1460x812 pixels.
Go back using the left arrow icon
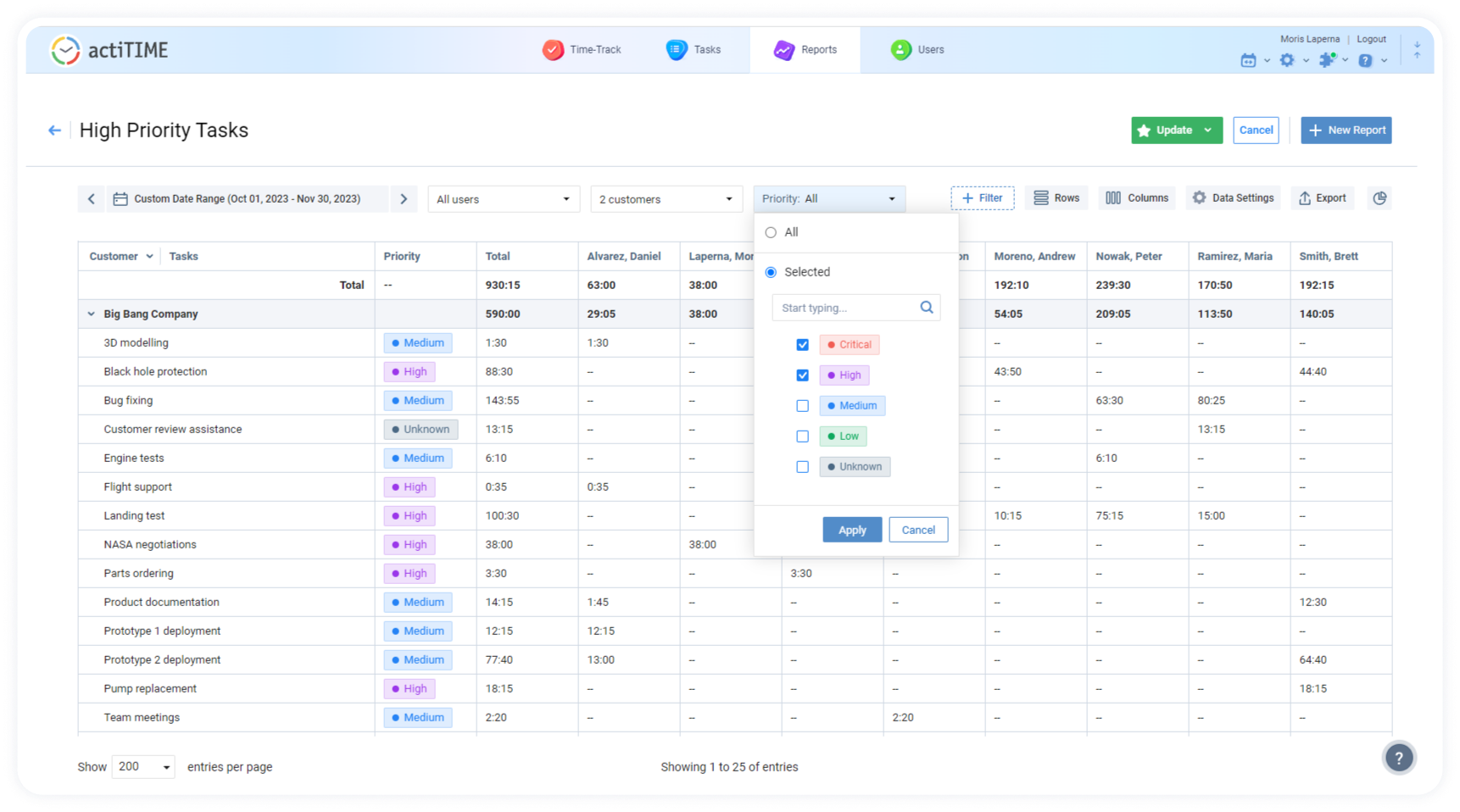(54, 131)
